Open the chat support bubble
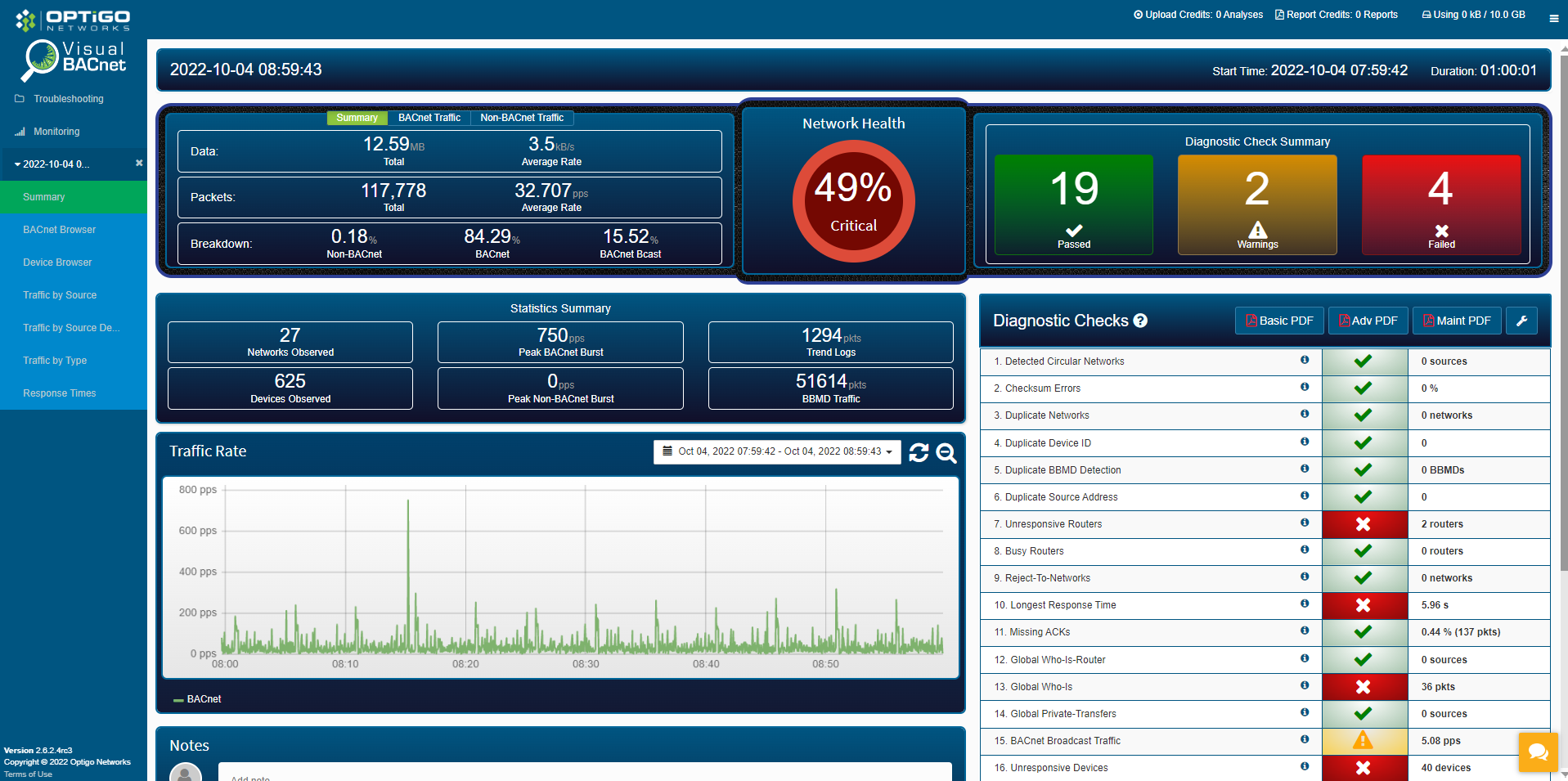This screenshot has width=1568, height=781. click(x=1538, y=752)
